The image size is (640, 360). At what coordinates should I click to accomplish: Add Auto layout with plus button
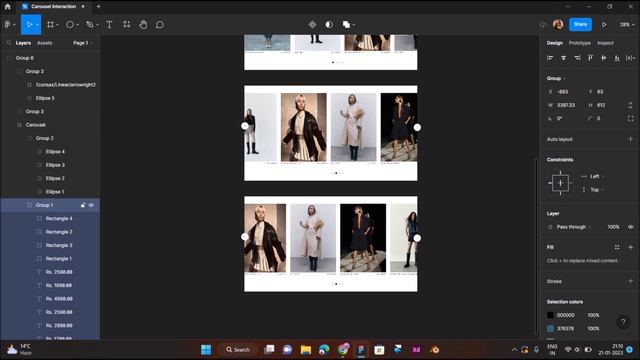coord(631,139)
